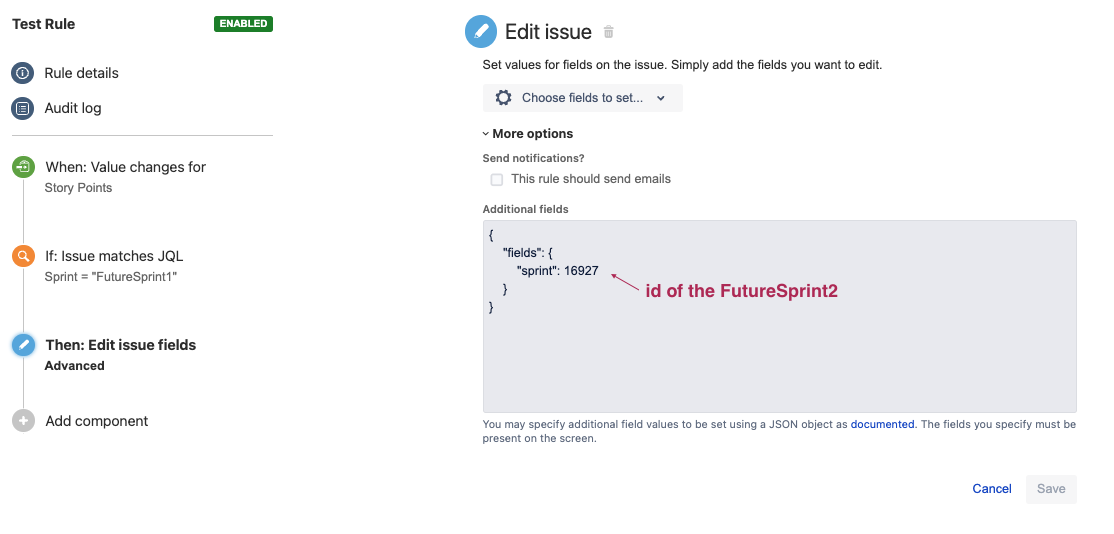
Task: Click inside the Additional fields JSON textarea
Action: (x=779, y=316)
